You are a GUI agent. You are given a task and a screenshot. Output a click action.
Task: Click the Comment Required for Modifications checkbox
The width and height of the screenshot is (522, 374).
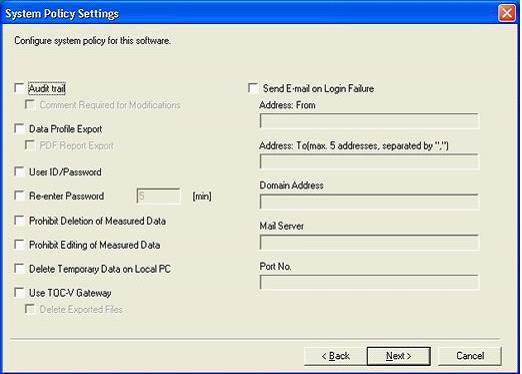pyautogui.click(x=30, y=105)
